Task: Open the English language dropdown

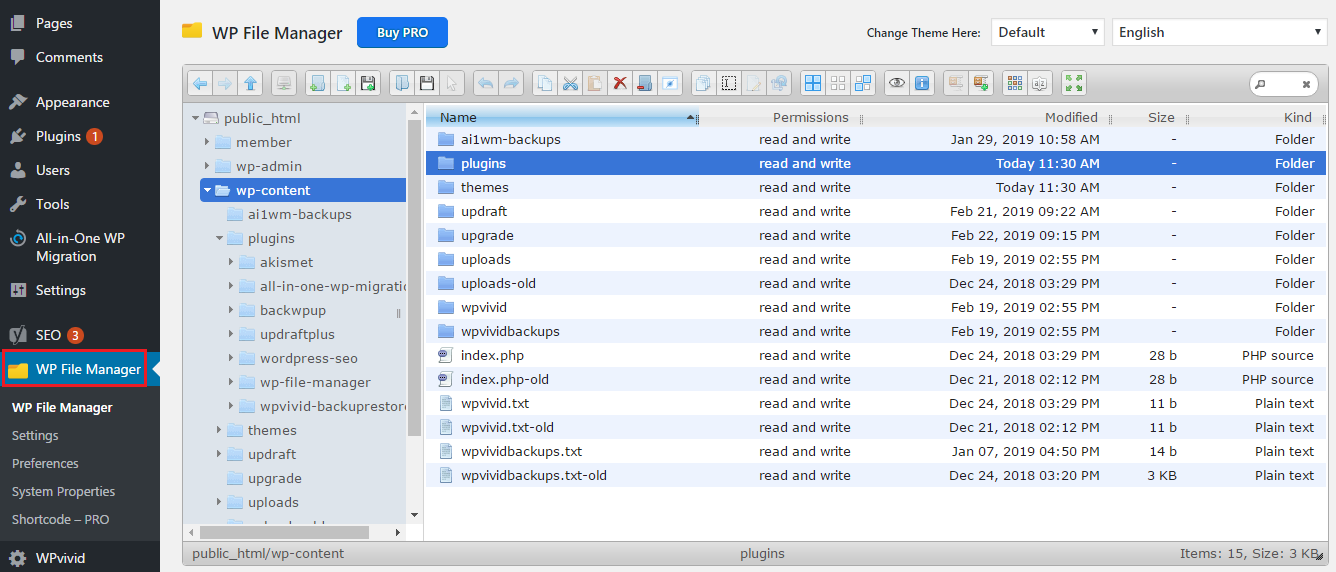Action: pos(1219,32)
